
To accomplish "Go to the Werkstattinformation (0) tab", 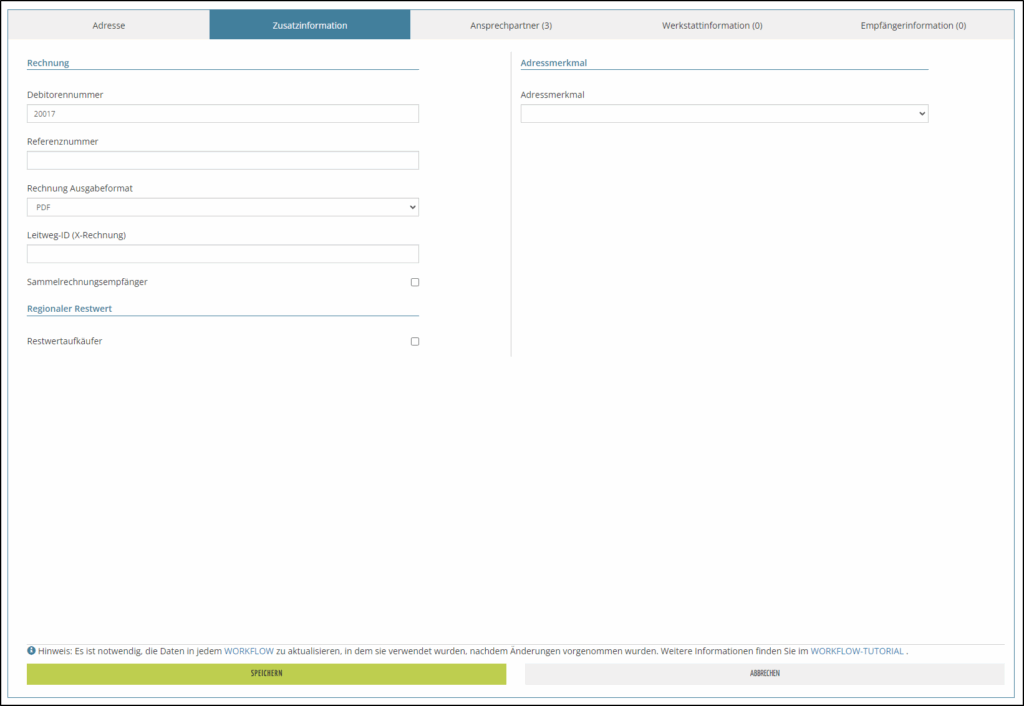I will [712, 25].
